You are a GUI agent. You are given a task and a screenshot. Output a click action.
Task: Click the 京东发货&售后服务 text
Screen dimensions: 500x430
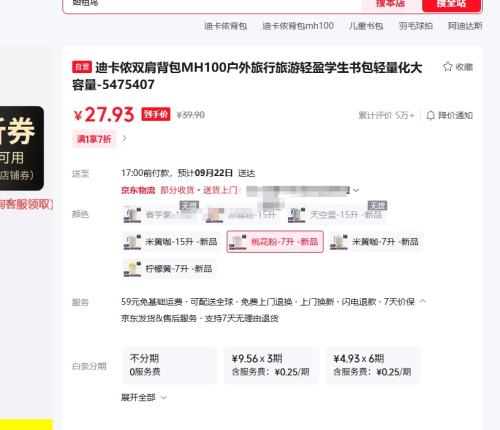click(x=159, y=318)
